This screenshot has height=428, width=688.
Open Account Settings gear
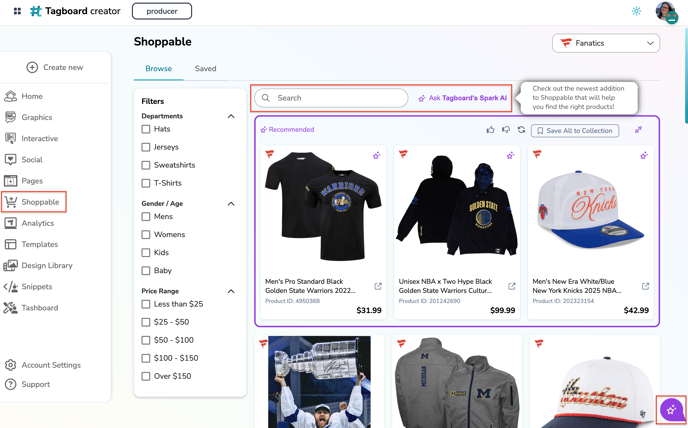11,365
